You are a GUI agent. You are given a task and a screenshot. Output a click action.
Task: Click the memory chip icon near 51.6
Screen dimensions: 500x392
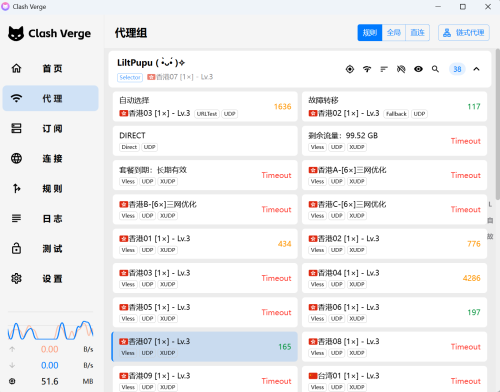[x=12, y=381]
